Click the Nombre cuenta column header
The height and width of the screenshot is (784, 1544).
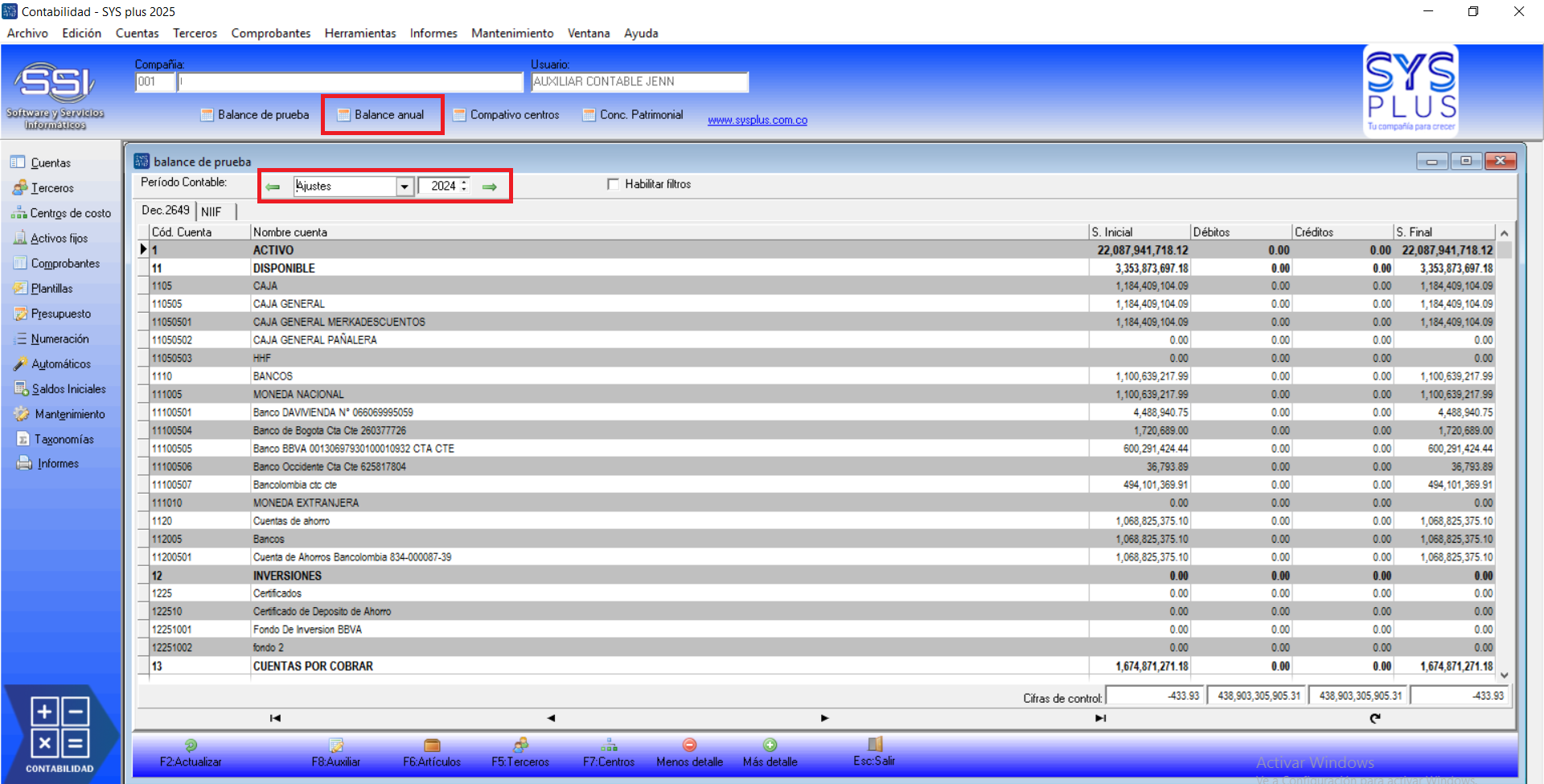coord(670,232)
